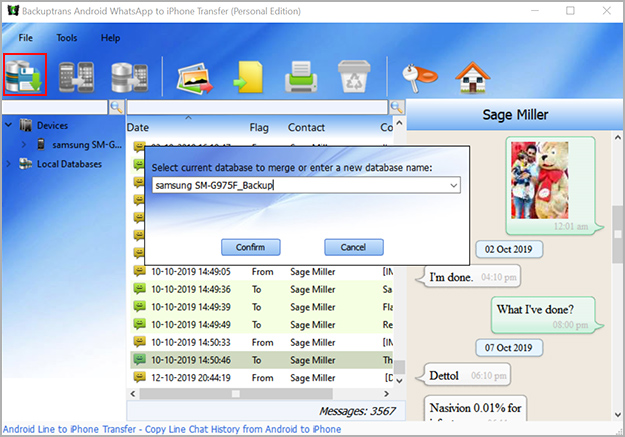Image resolution: width=625 pixels, height=437 pixels.
Task: Expand the samsung SM-G device node
Action: [24, 145]
